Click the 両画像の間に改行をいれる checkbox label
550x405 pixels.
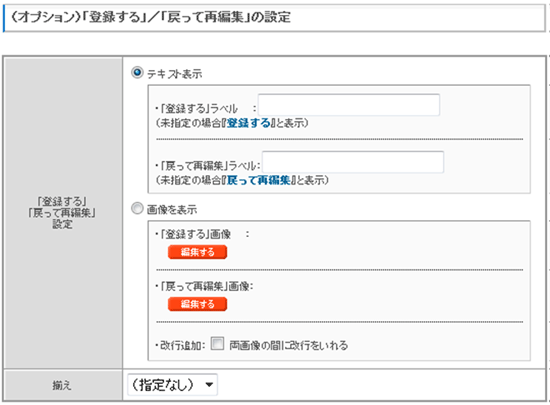[289, 345]
